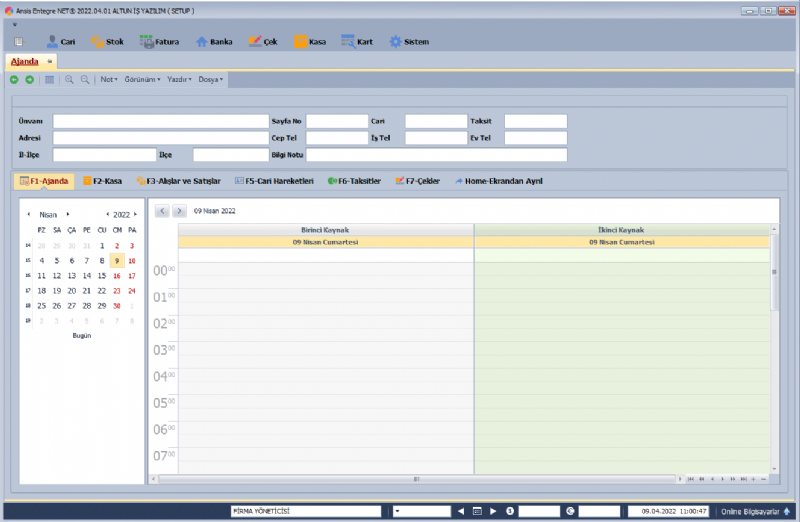This screenshot has height=522, width=800.
Task: Click the panel icon left of Cari
Action: tap(18, 42)
